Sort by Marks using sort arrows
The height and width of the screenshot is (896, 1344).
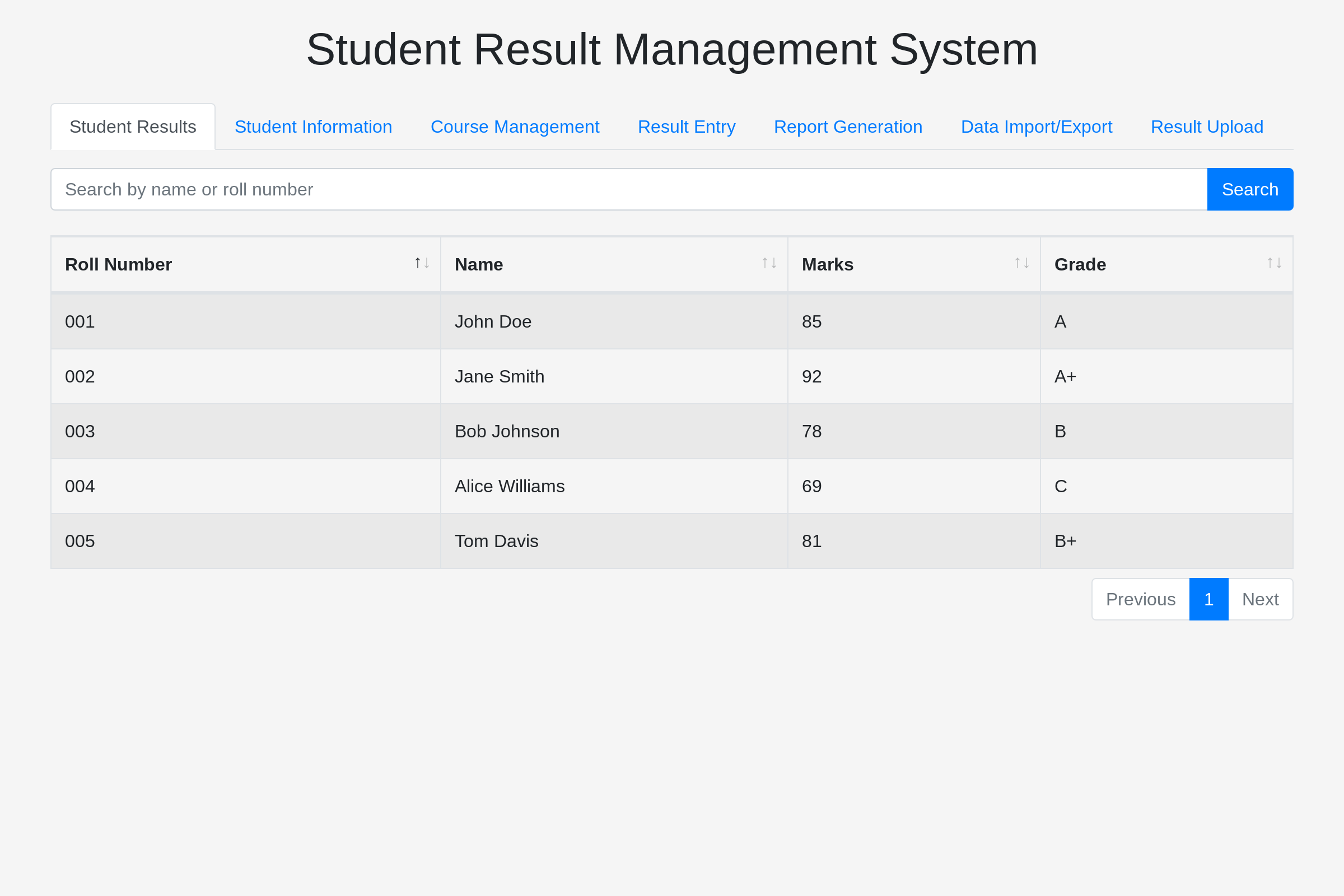1021,263
